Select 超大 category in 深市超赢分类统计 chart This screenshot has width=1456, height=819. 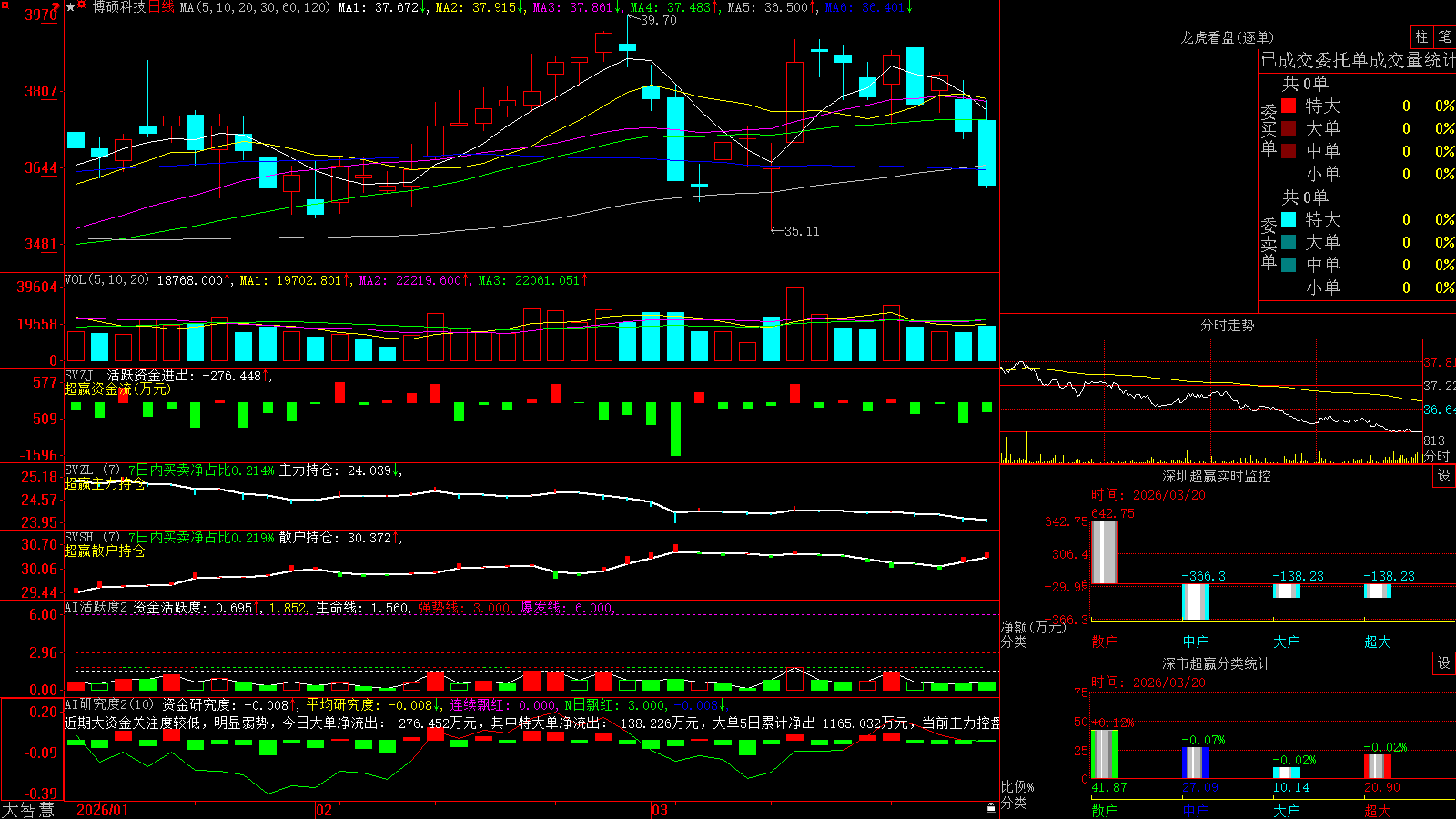point(1378,811)
